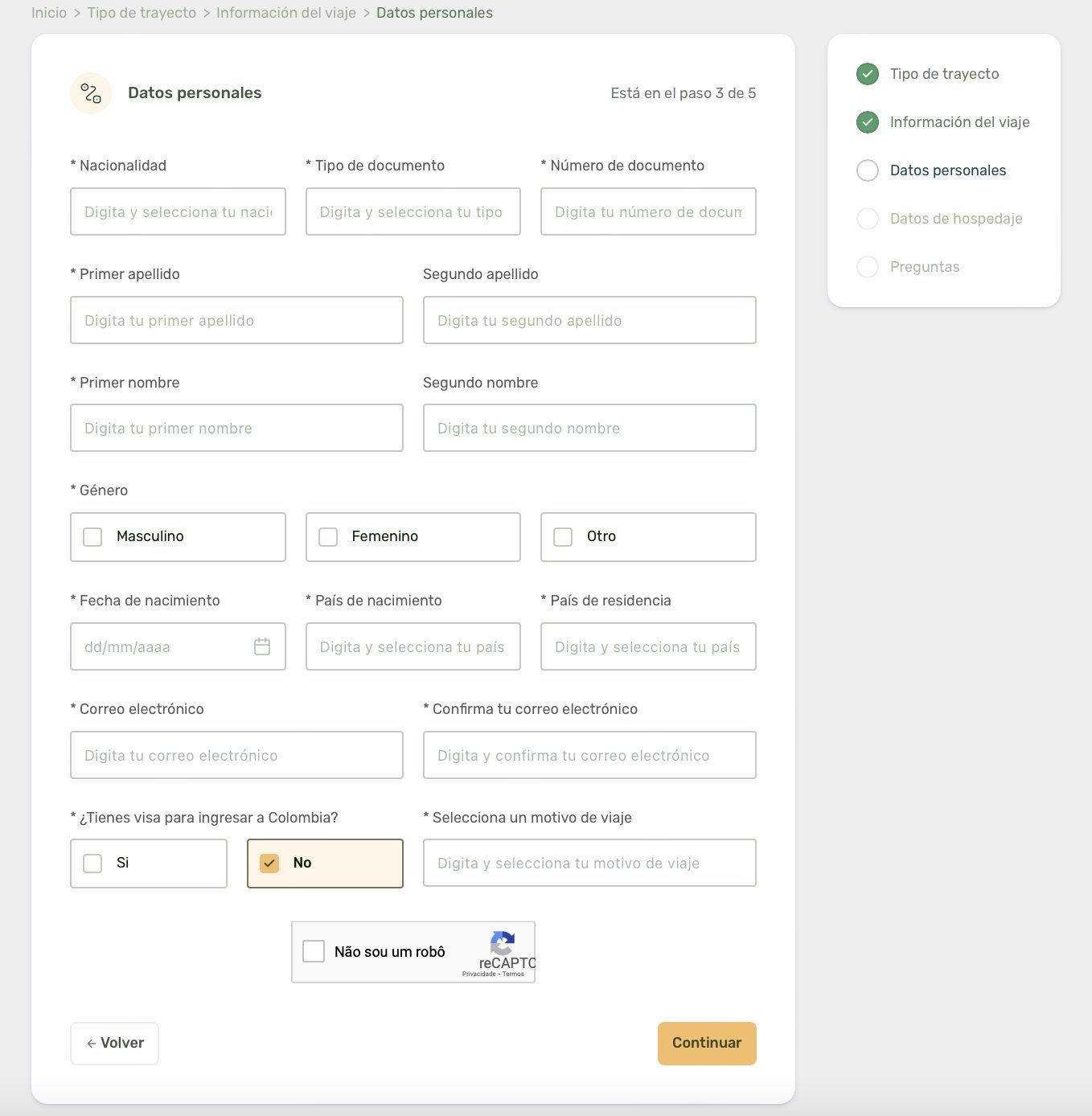This screenshot has height=1116, width=1092.
Task: Check the Femenino gender checkbox
Action: pyautogui.click(x=328, y=537)
